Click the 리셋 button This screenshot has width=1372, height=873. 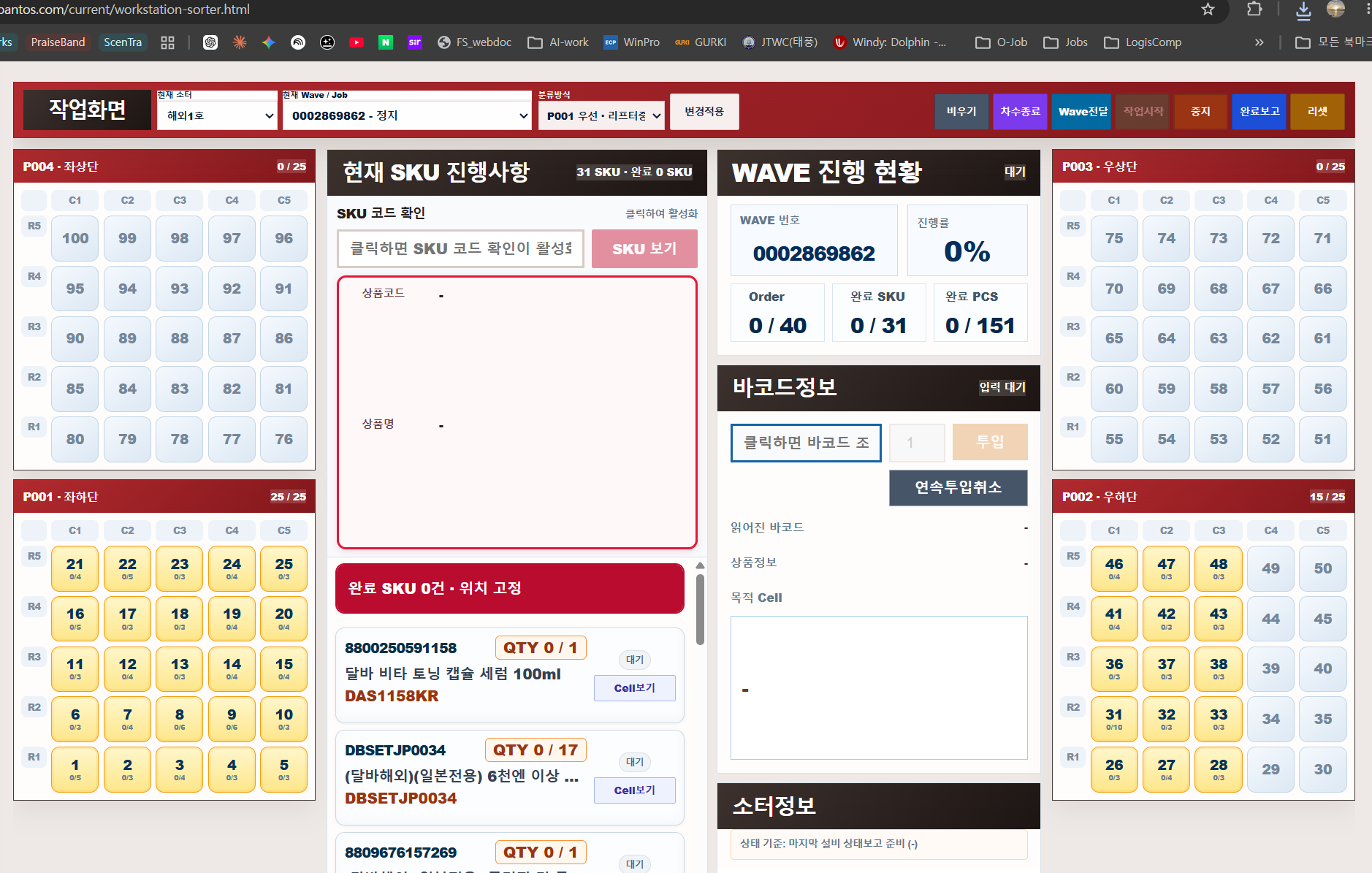coord(1317,112)
